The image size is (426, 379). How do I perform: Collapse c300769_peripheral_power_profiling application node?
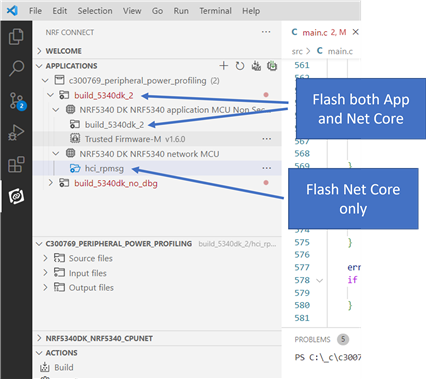click(45, 80)
